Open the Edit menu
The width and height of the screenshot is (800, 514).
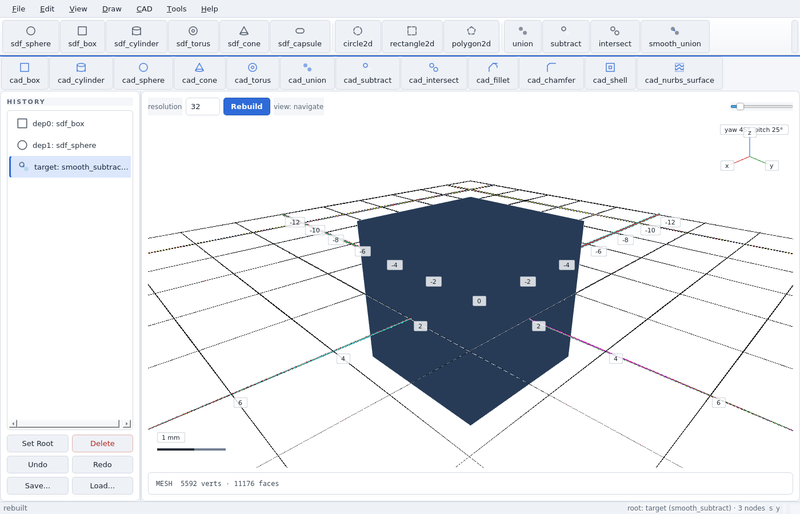click(47, 9)
